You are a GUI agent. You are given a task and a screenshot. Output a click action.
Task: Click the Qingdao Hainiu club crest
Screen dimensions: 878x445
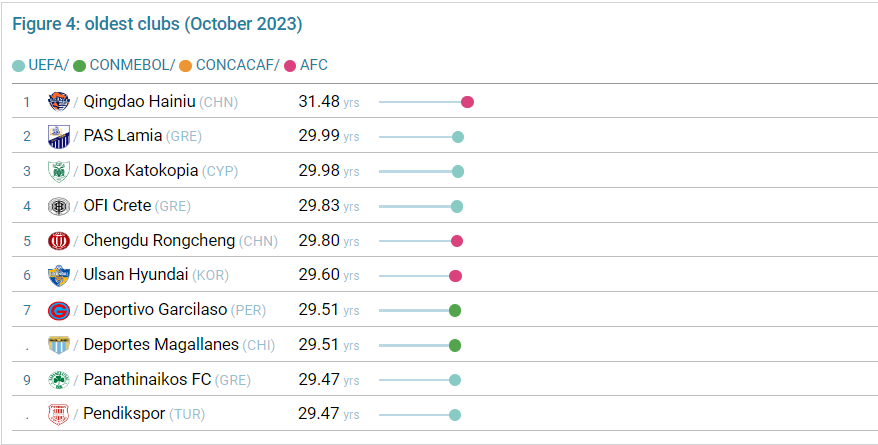[58, 102]
